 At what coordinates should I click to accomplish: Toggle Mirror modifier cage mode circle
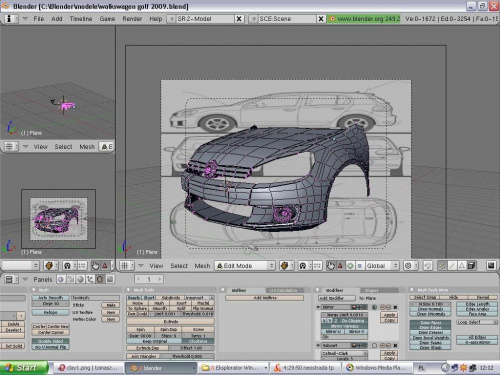pos(374,307)
